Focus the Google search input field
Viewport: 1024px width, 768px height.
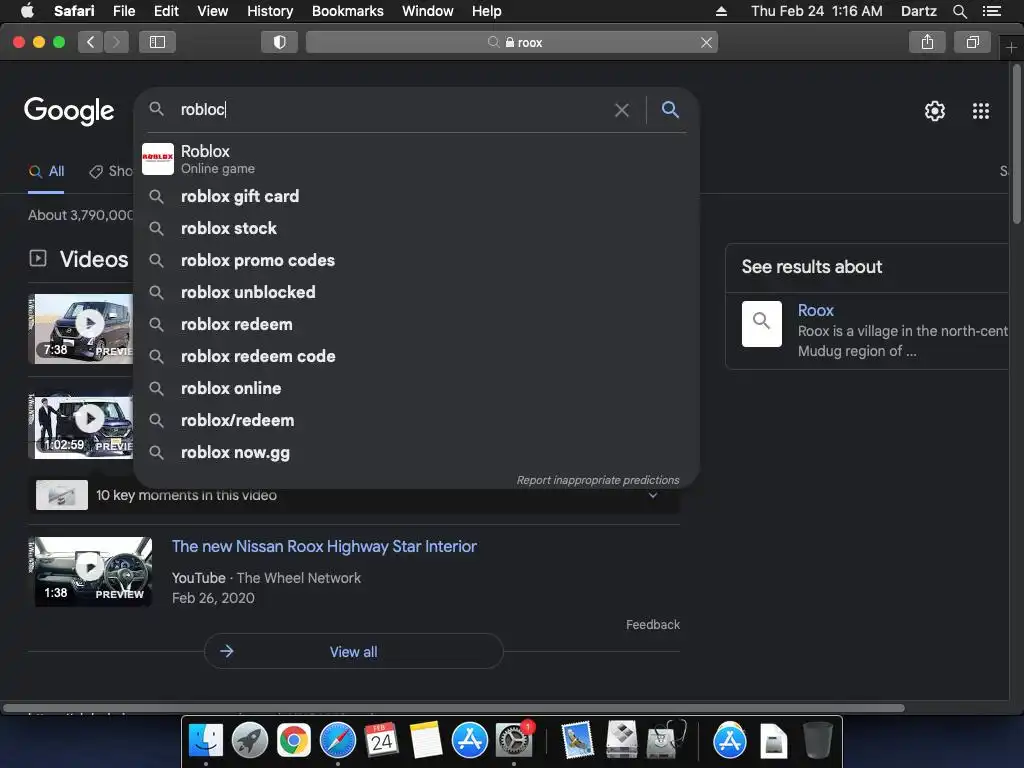392,110
